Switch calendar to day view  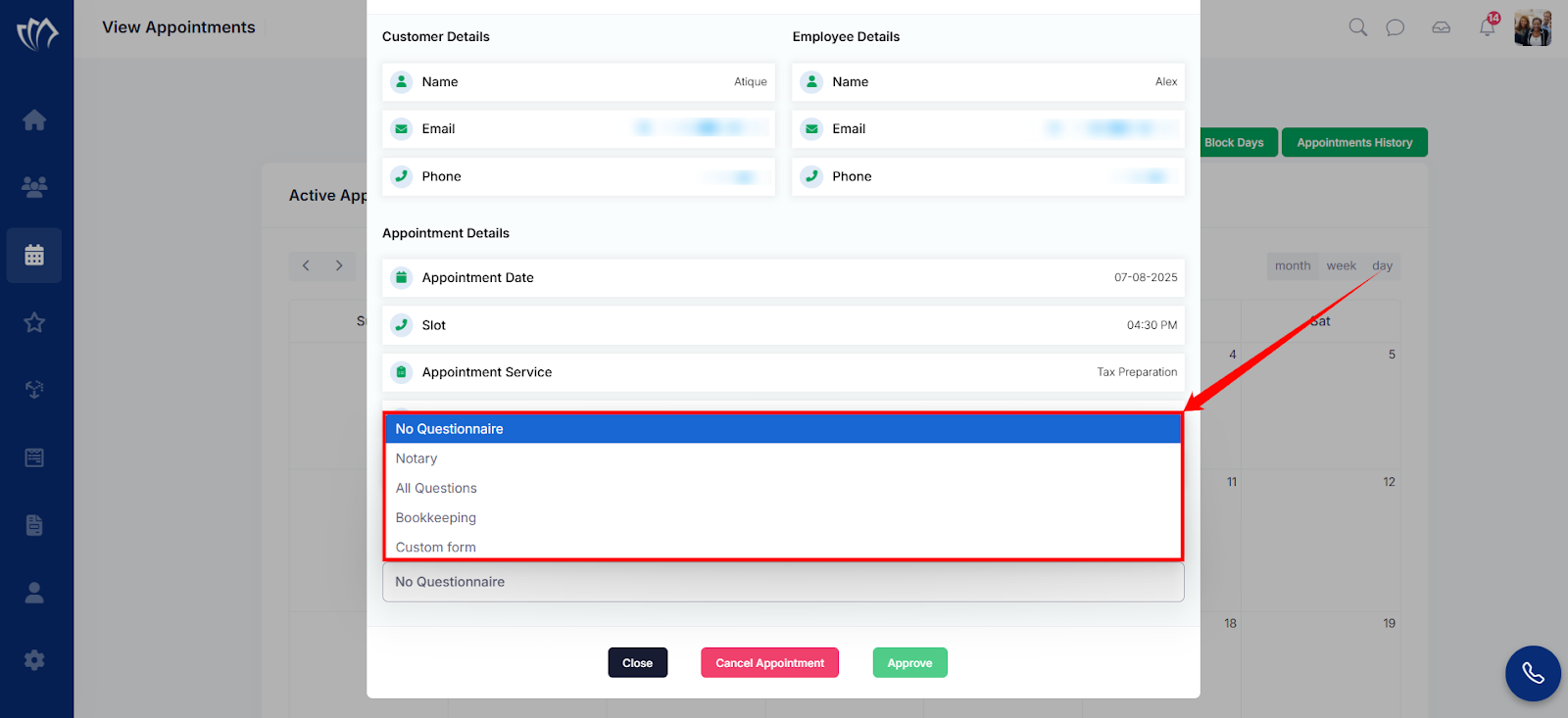click(1382, 266)
